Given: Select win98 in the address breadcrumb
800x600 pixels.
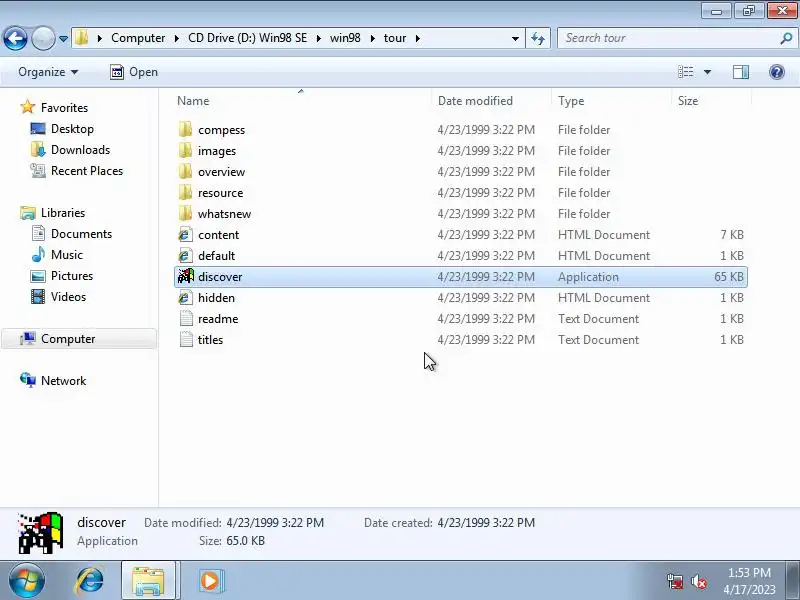Looking at the screenshot, I should click(345, 38).
